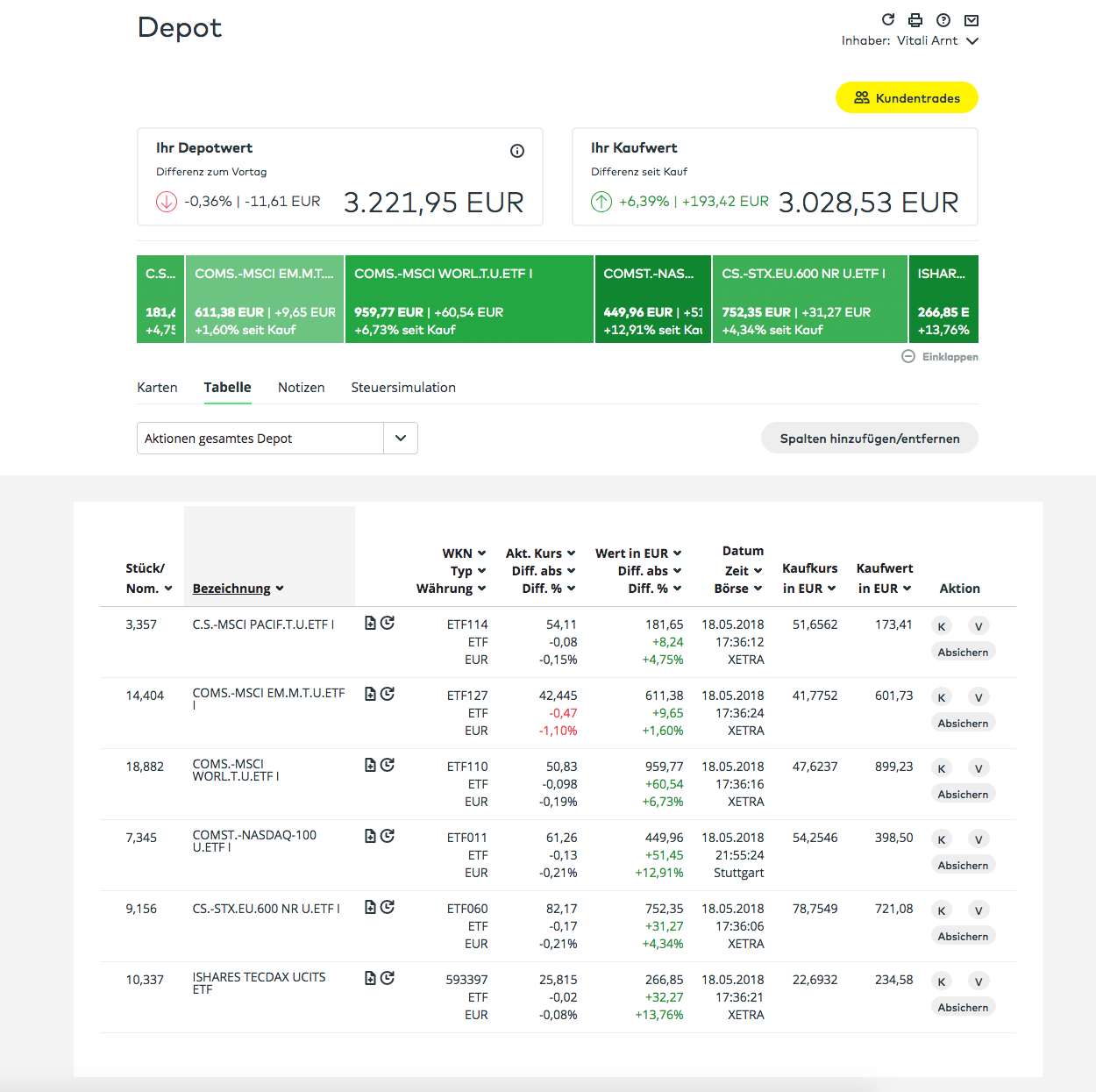Click WKN value ETF127
The width and height of the screenshot is (1096, 1092).
[x=467, y=696]
